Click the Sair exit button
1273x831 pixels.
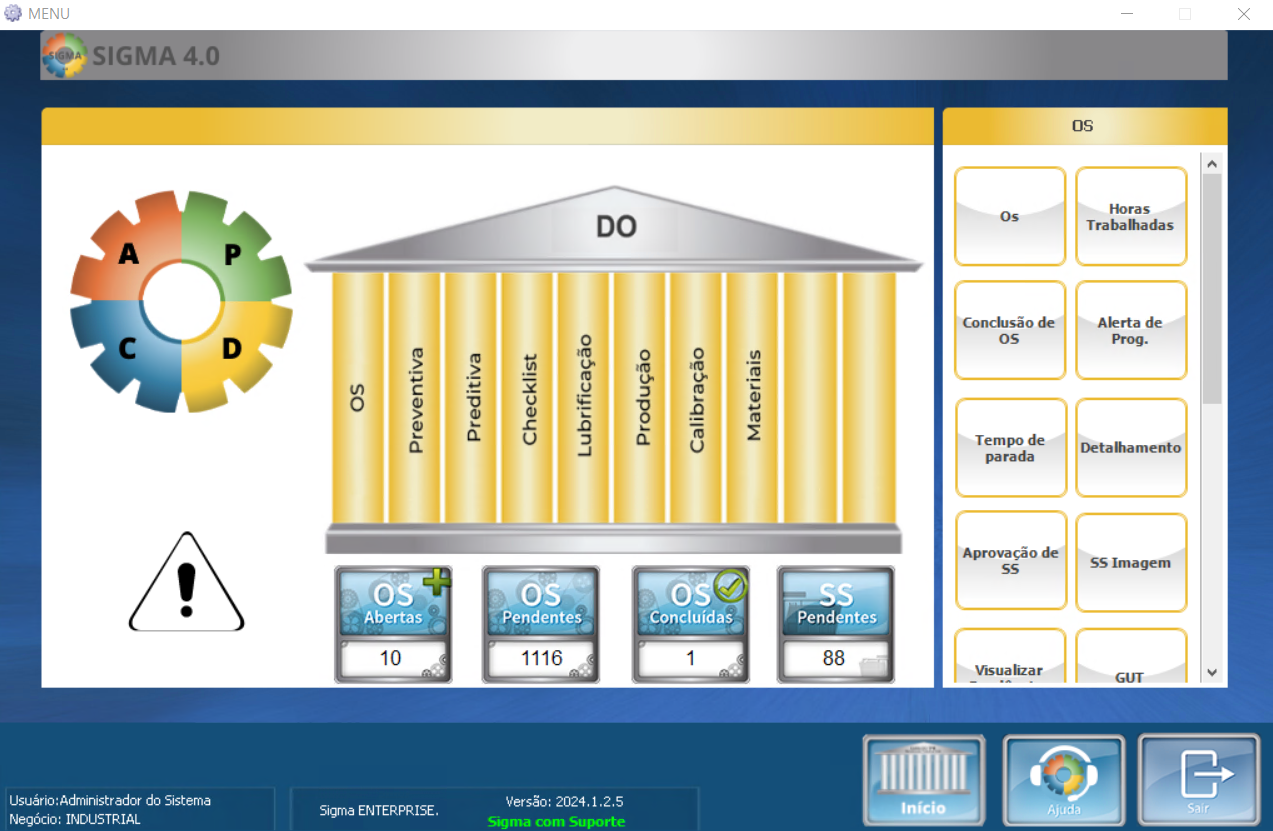1199,781
